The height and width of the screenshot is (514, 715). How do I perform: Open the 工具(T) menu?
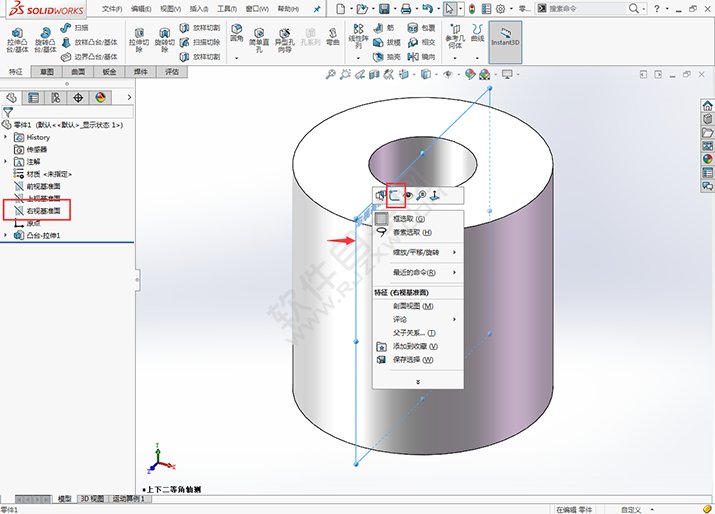tap(228, 8)
